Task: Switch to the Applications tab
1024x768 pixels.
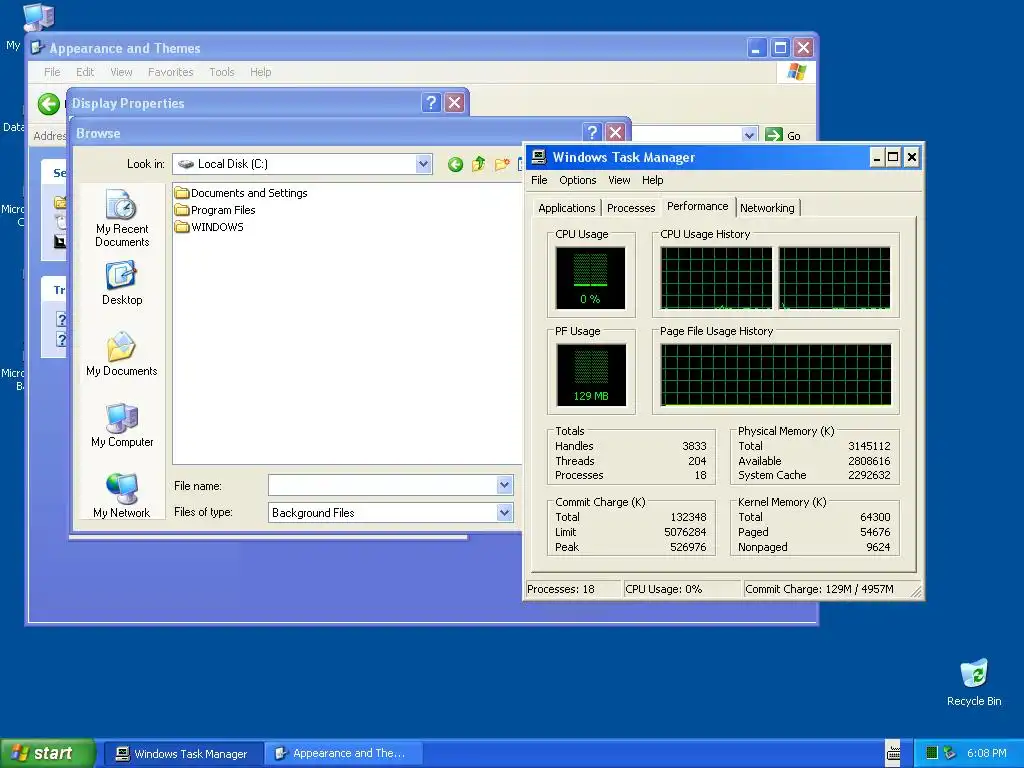Action: tap(566, 208)
